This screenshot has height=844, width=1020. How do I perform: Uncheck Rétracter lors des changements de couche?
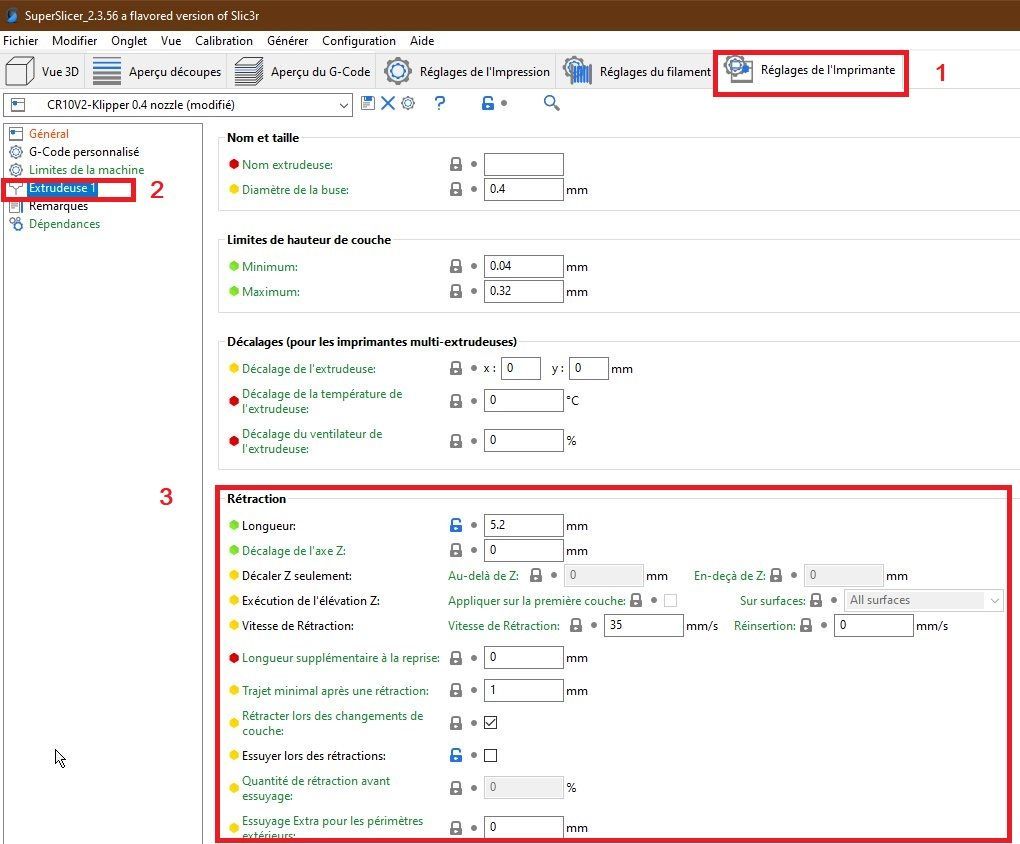(491, 722)
